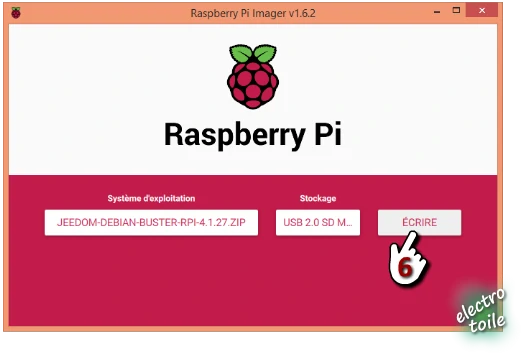This screenshot has height=360, width=530.
Task: Click the Raspberry Pi icon in title bar
Action: pos(16,13)
